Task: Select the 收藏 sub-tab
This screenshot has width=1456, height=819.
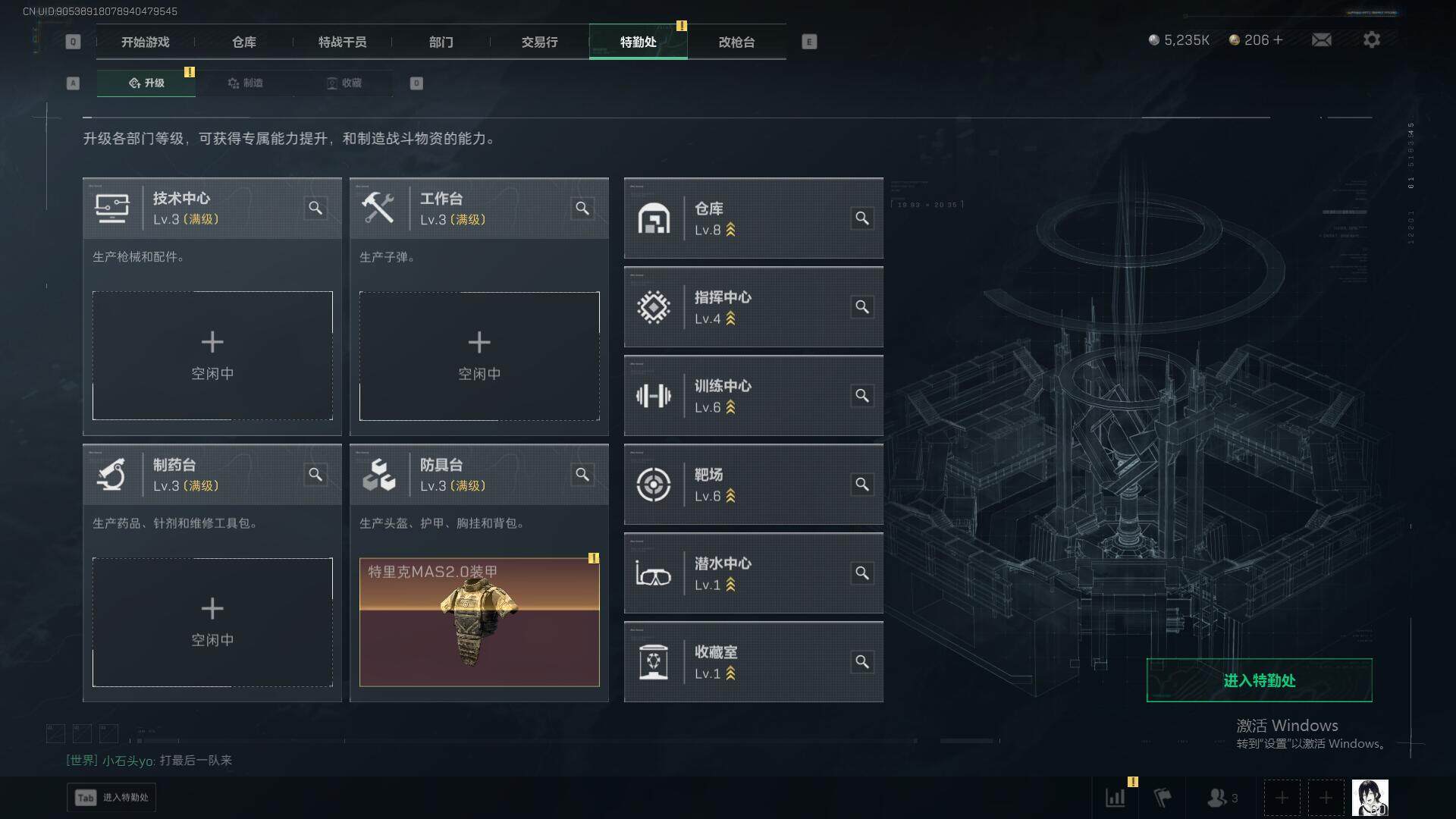Action: tap(344, 83)
